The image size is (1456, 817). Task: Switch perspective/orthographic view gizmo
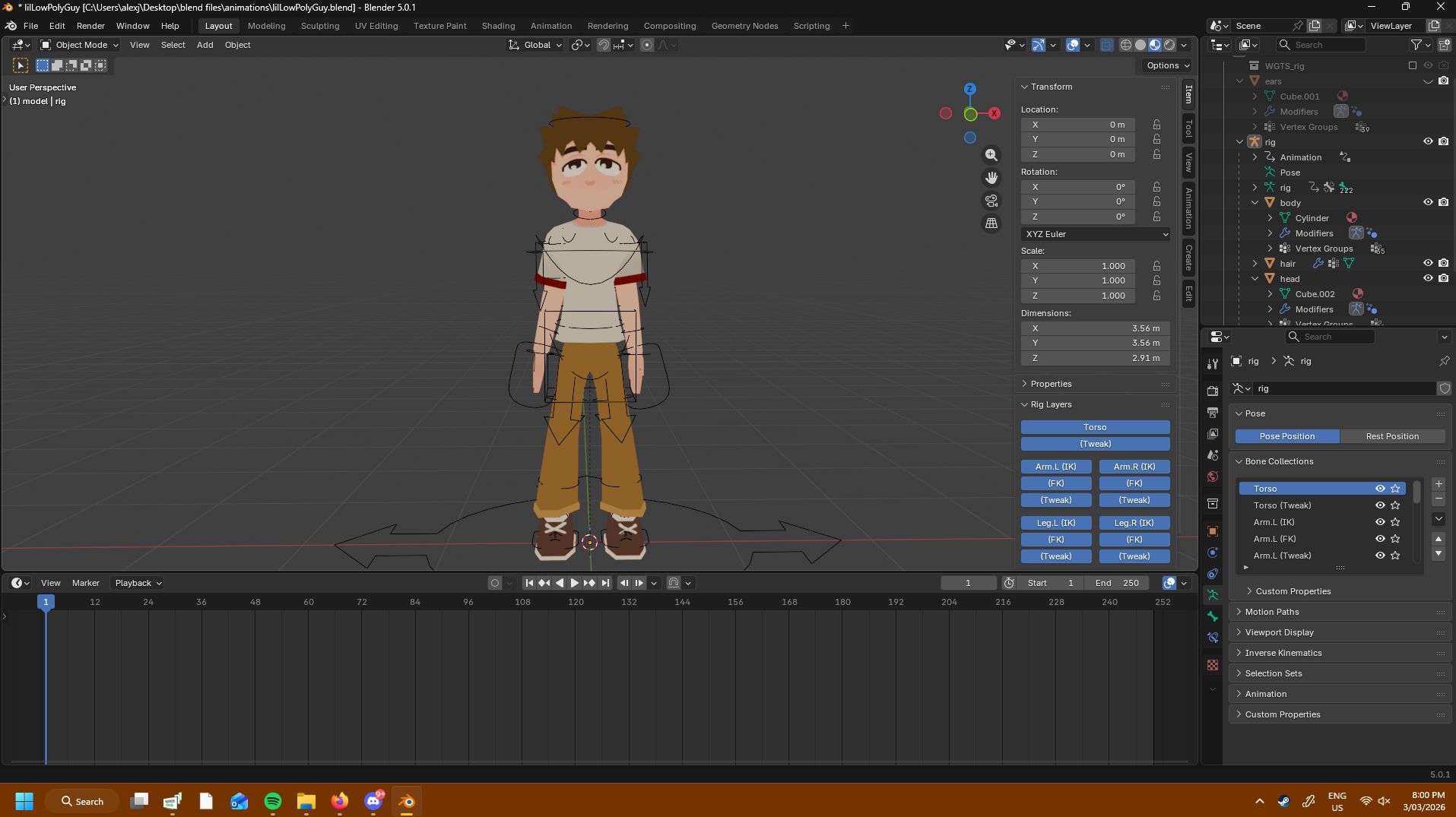point(991,223)
